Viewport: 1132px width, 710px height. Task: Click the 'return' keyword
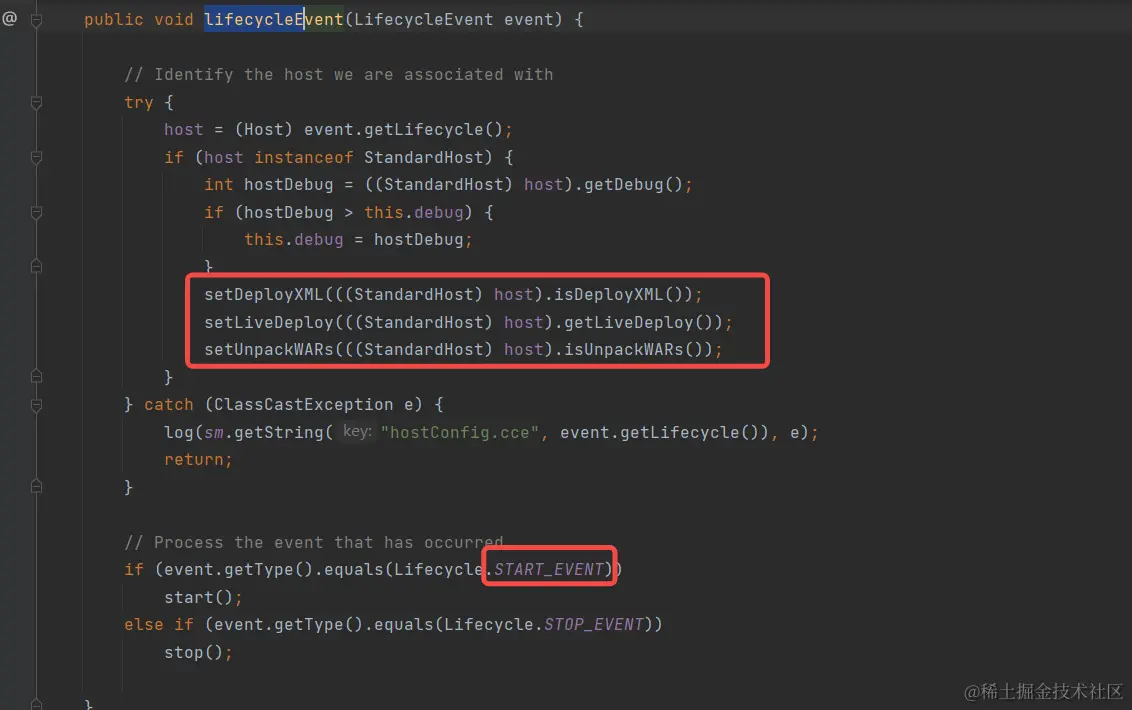pyautogui.click(x=193, y=459)
